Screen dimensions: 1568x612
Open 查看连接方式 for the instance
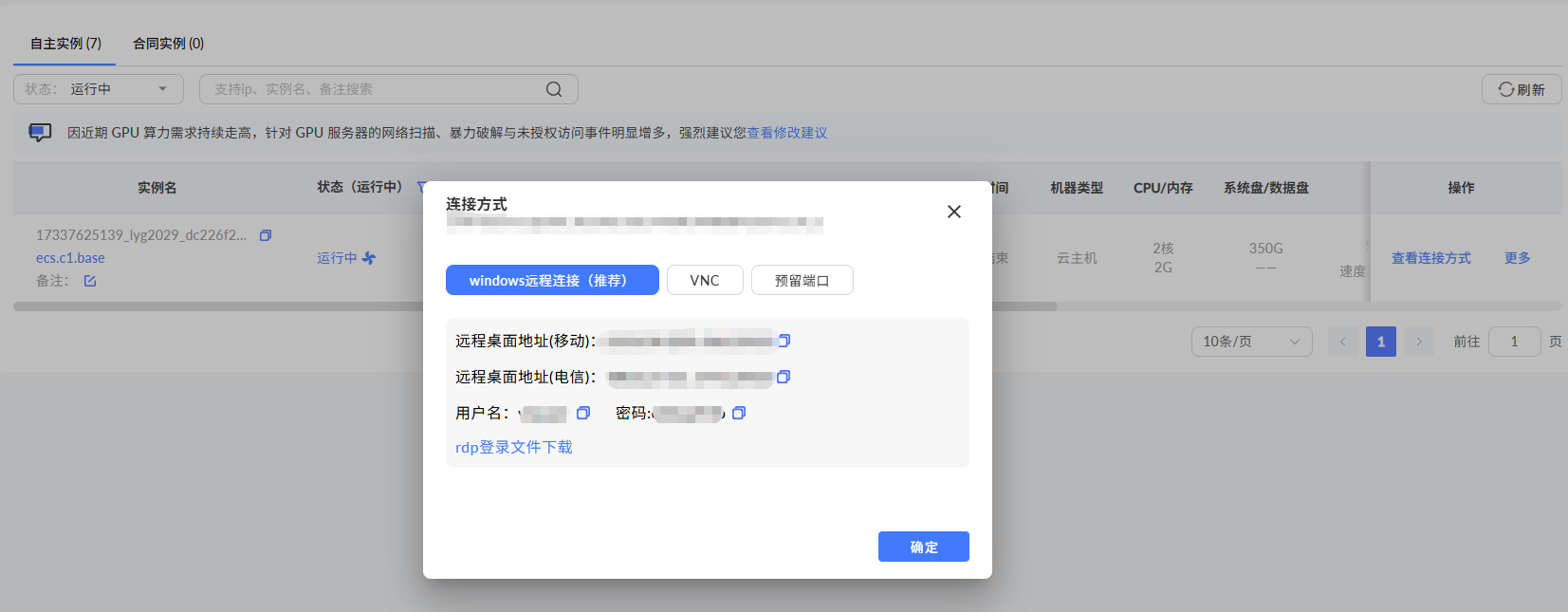click(1431, 258)
